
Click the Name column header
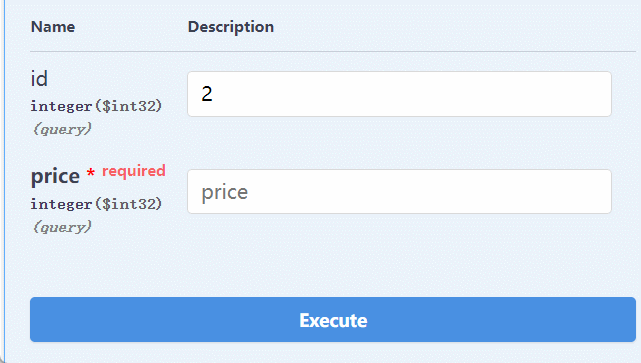53,27
